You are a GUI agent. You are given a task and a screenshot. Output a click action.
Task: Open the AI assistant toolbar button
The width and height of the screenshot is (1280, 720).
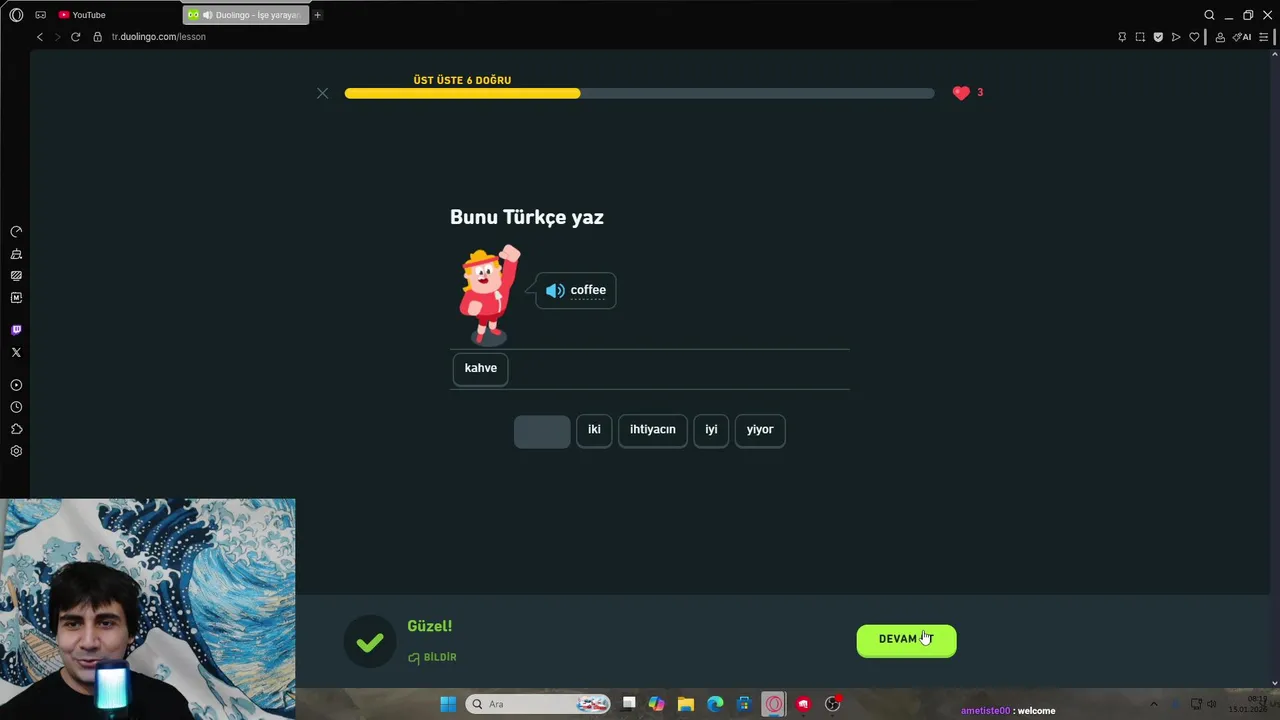(x=1242, y=37)
